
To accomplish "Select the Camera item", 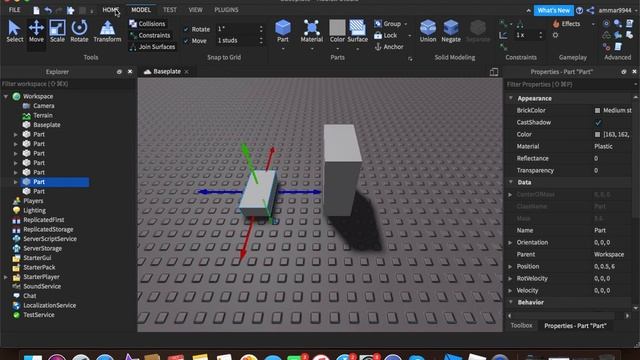I will tap(44, 106).
